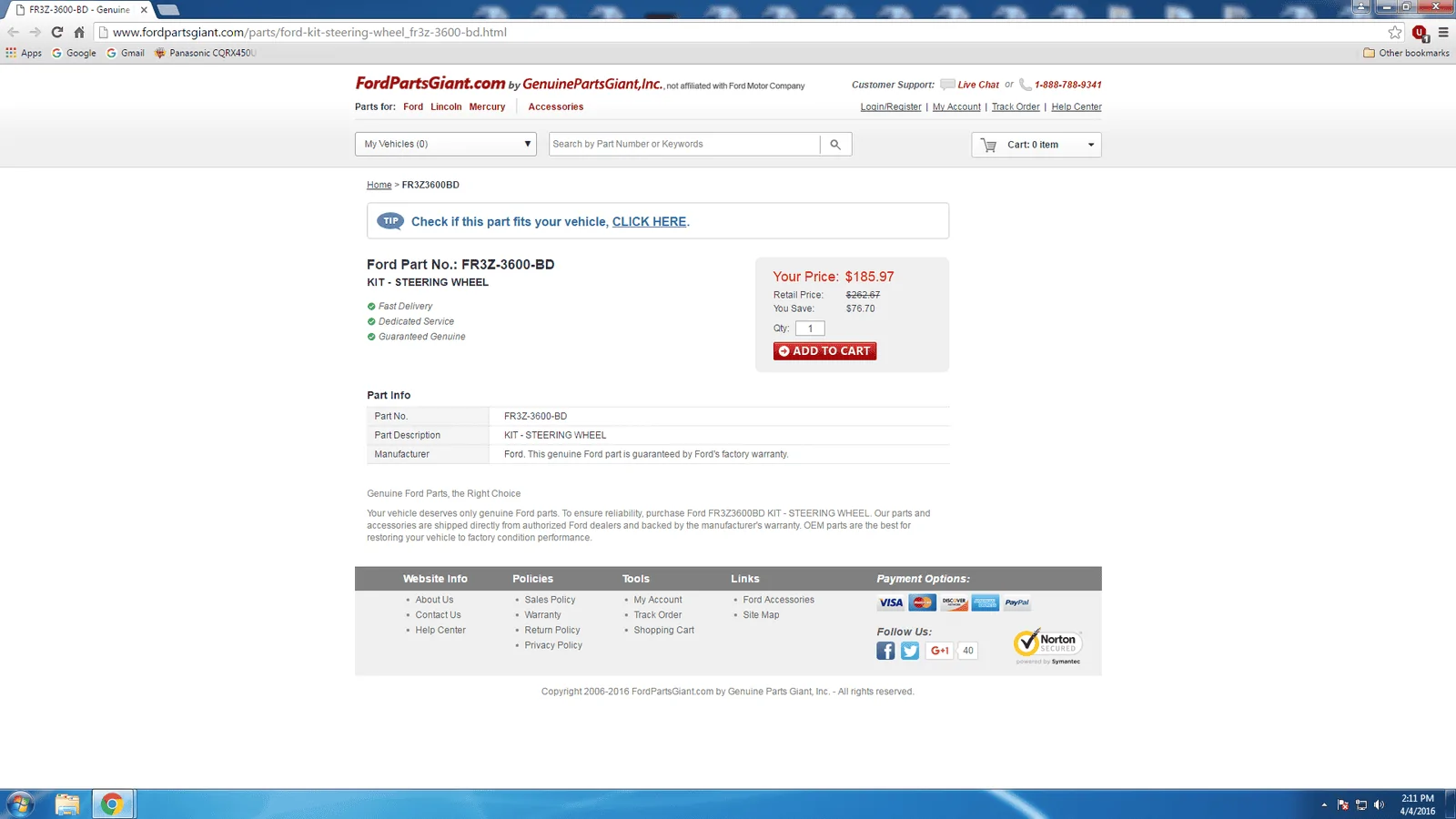The height and width of the screenshot is (819, 1456).
Task: Click the Norton Secured seal
Action: [1048, 646]
